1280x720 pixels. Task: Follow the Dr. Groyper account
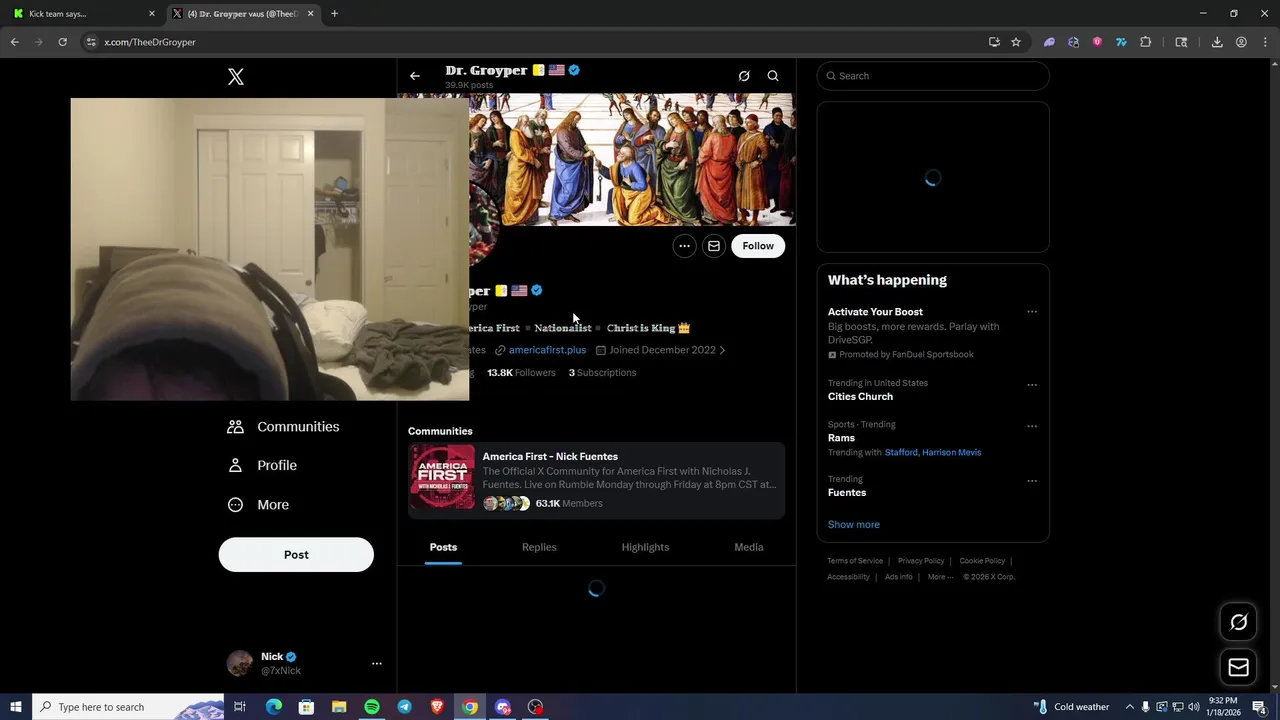[758, 246]
